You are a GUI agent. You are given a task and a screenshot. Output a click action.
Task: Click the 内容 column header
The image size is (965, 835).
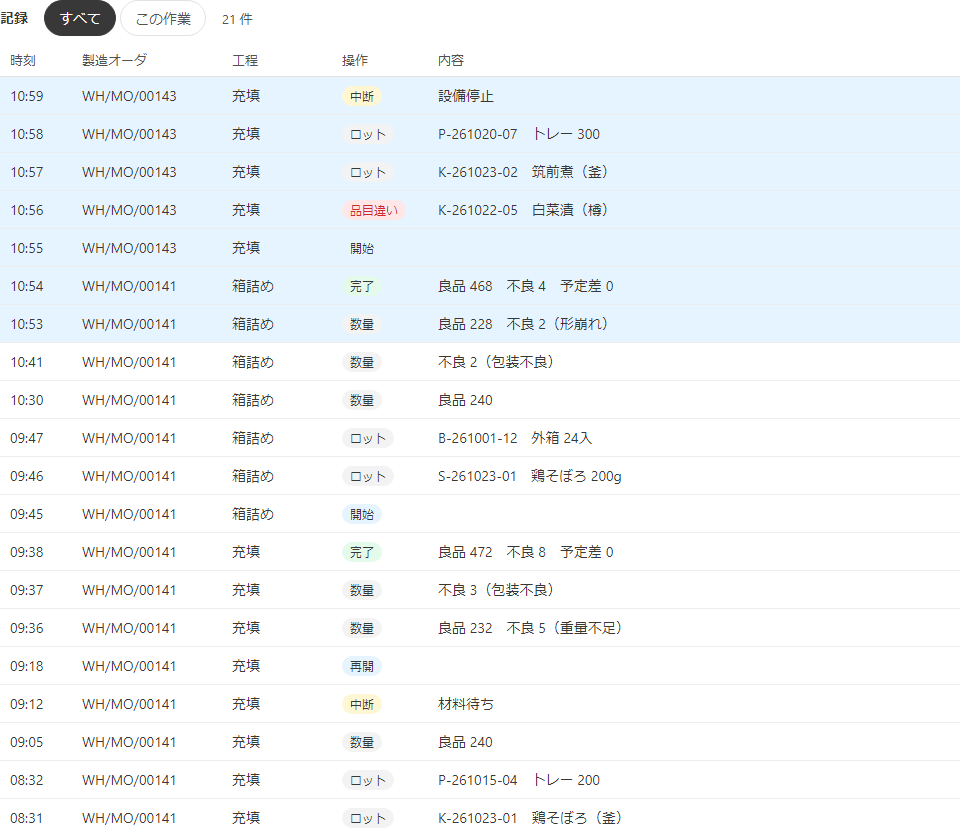pos(450,60)
